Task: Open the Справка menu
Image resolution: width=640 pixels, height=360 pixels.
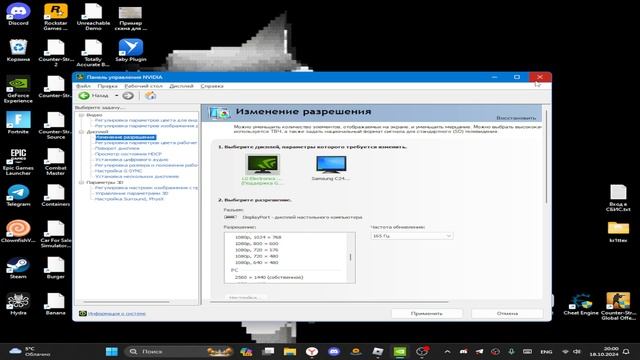Action: pos(212,86)
